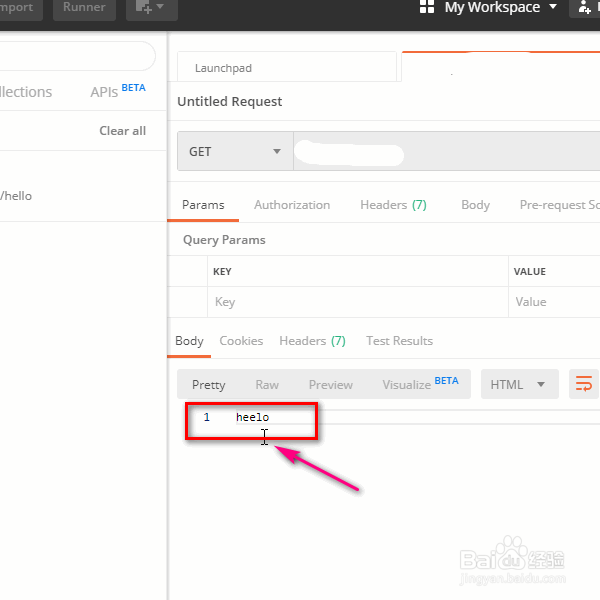Open the Collections sidebar tab
This screenshot has width=600, height=600.
click(26, 92)
